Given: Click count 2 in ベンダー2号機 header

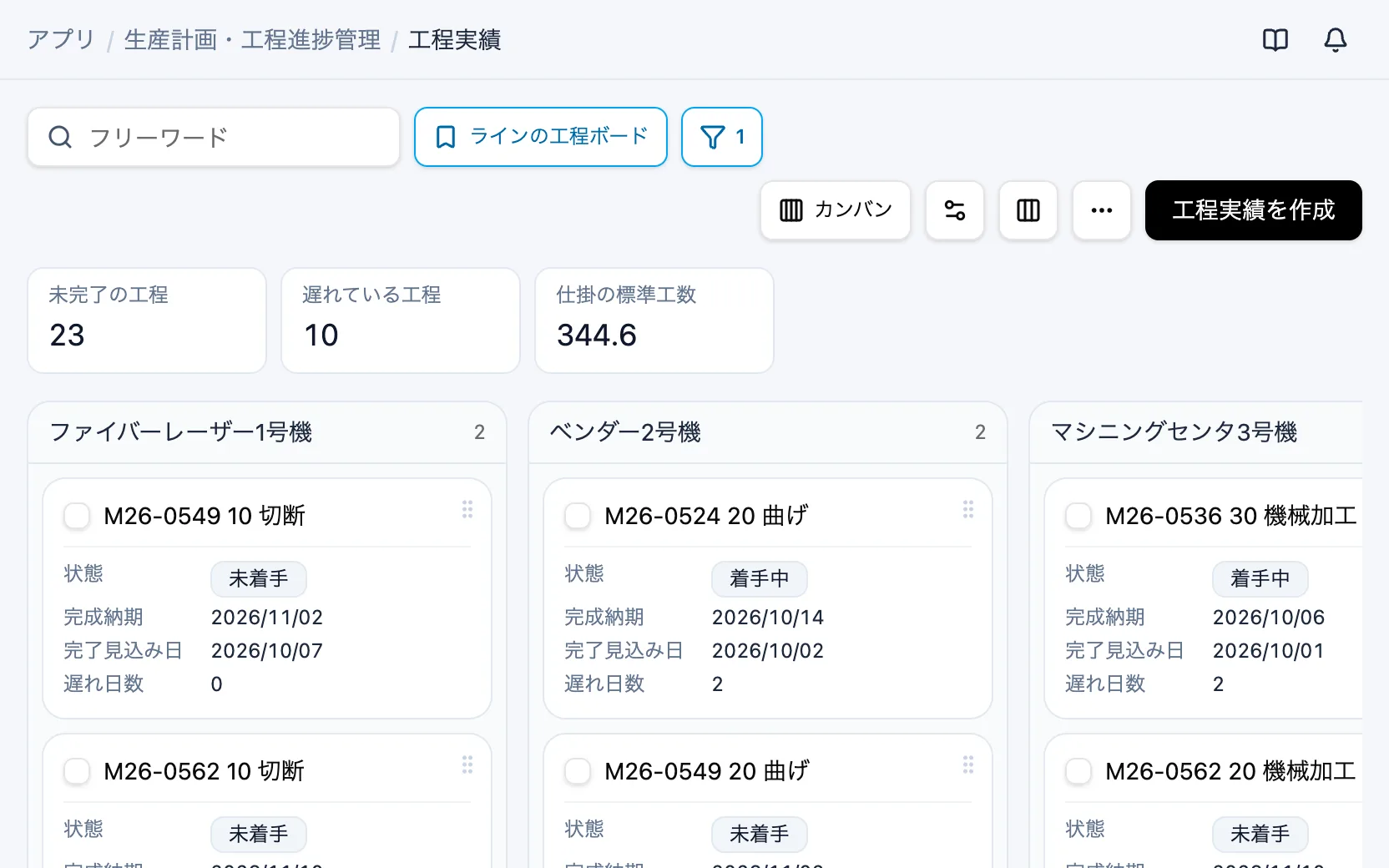Looking at the screenshot, I should pos(980,432).
